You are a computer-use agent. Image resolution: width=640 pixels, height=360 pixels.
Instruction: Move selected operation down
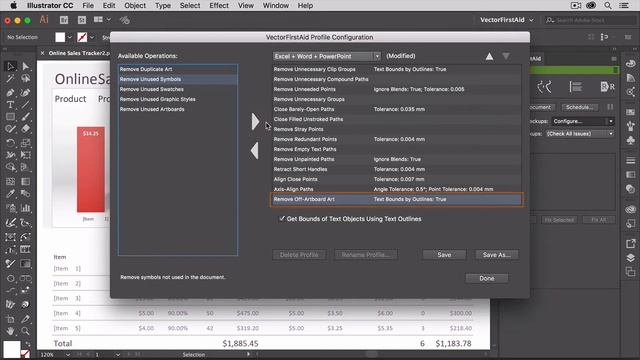point(506,56)
